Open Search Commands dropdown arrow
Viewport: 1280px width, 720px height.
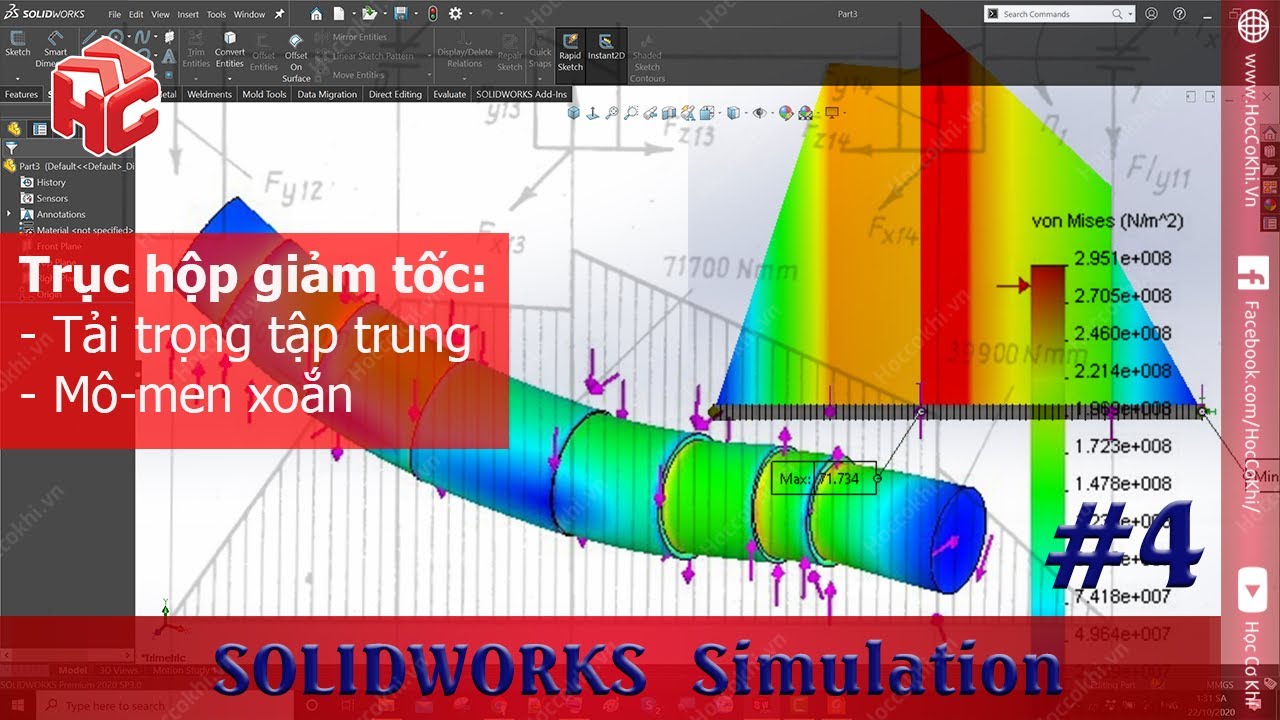click(x=1131, y=14)
